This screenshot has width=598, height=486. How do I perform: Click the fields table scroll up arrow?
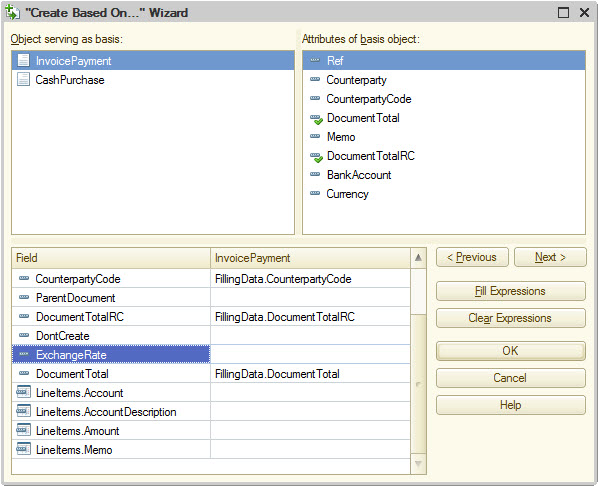pyautogui.click(x=418, y=258)
